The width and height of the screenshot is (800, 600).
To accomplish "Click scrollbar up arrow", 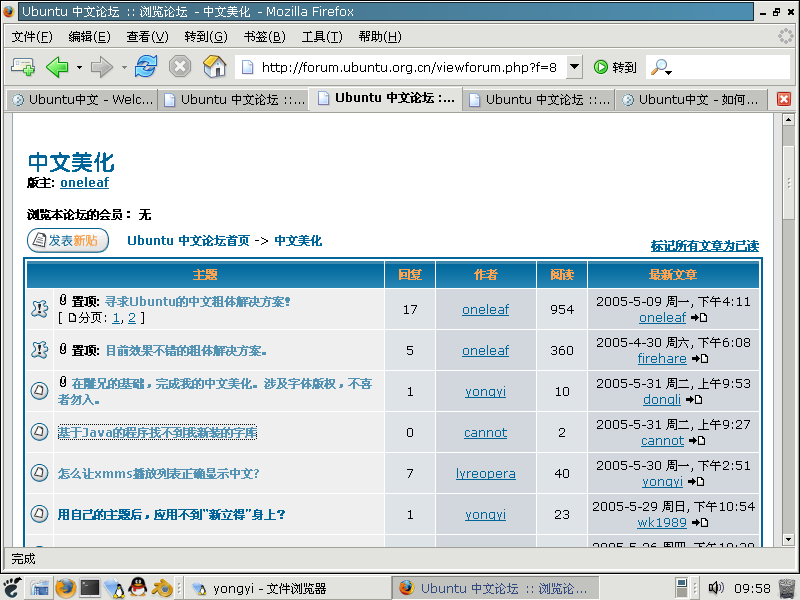I will [788, 120].
